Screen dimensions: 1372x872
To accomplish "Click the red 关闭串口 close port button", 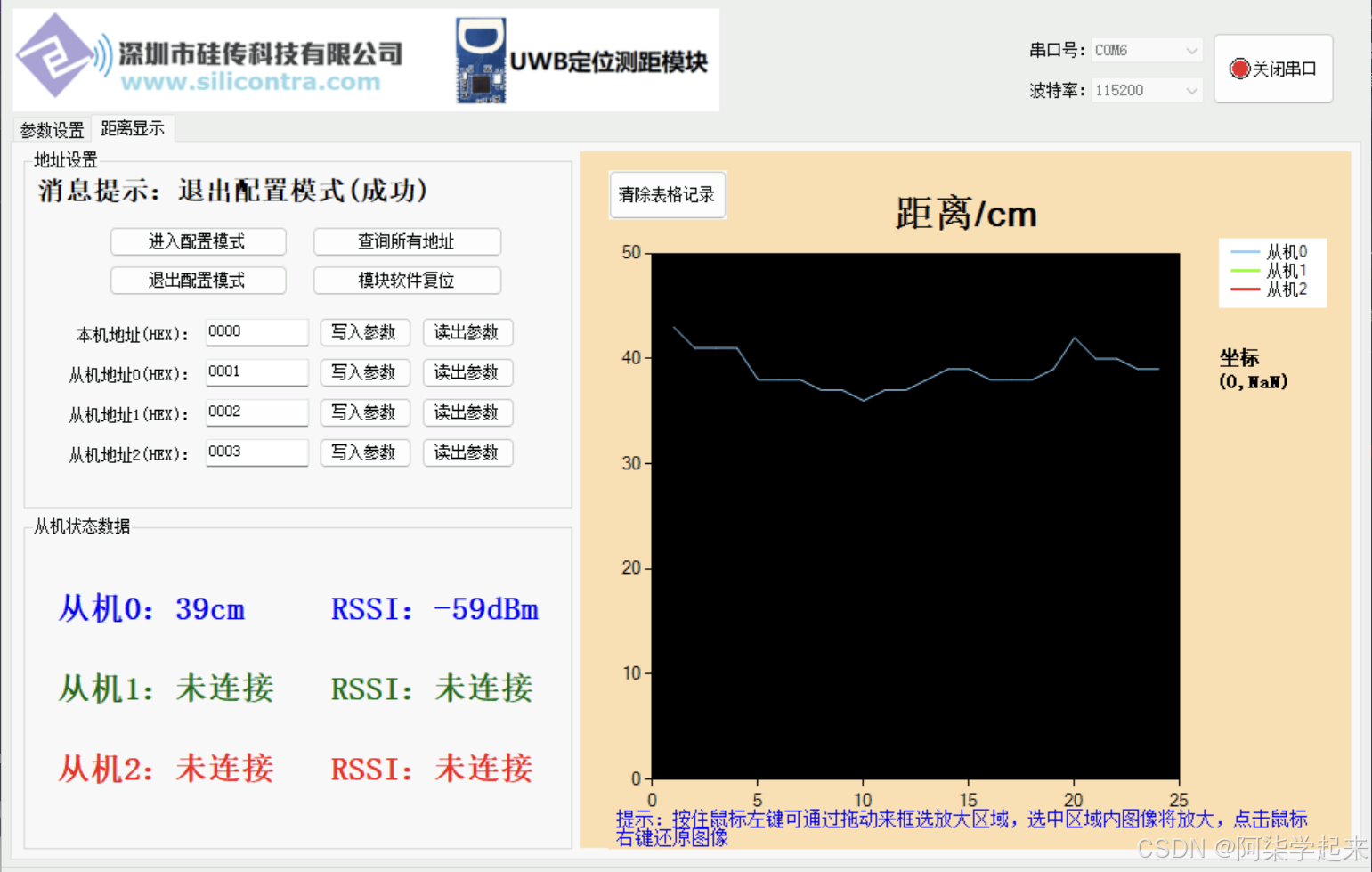I will [x=1273, y=69].
